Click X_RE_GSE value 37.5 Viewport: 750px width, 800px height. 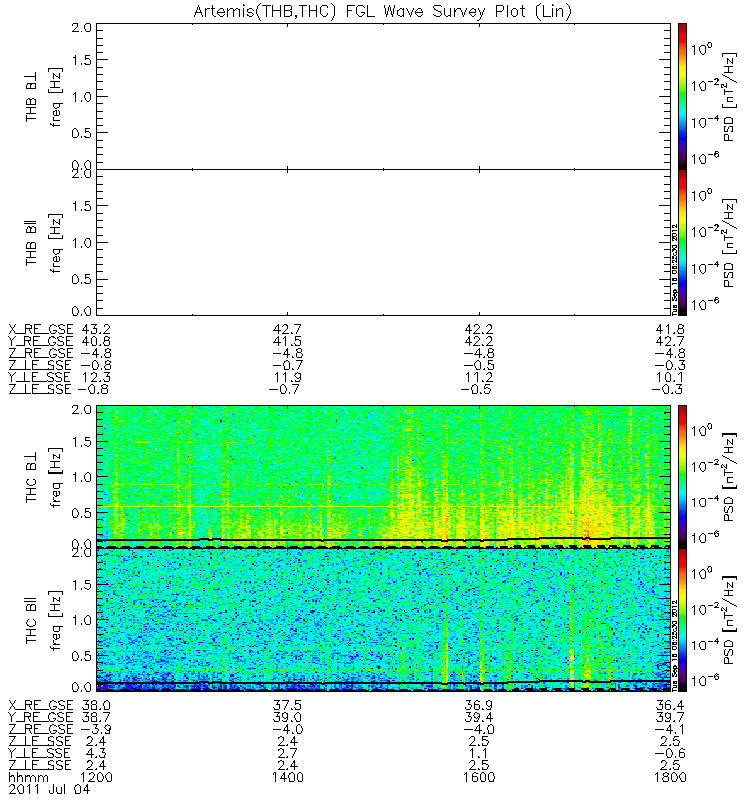(288, 706)
